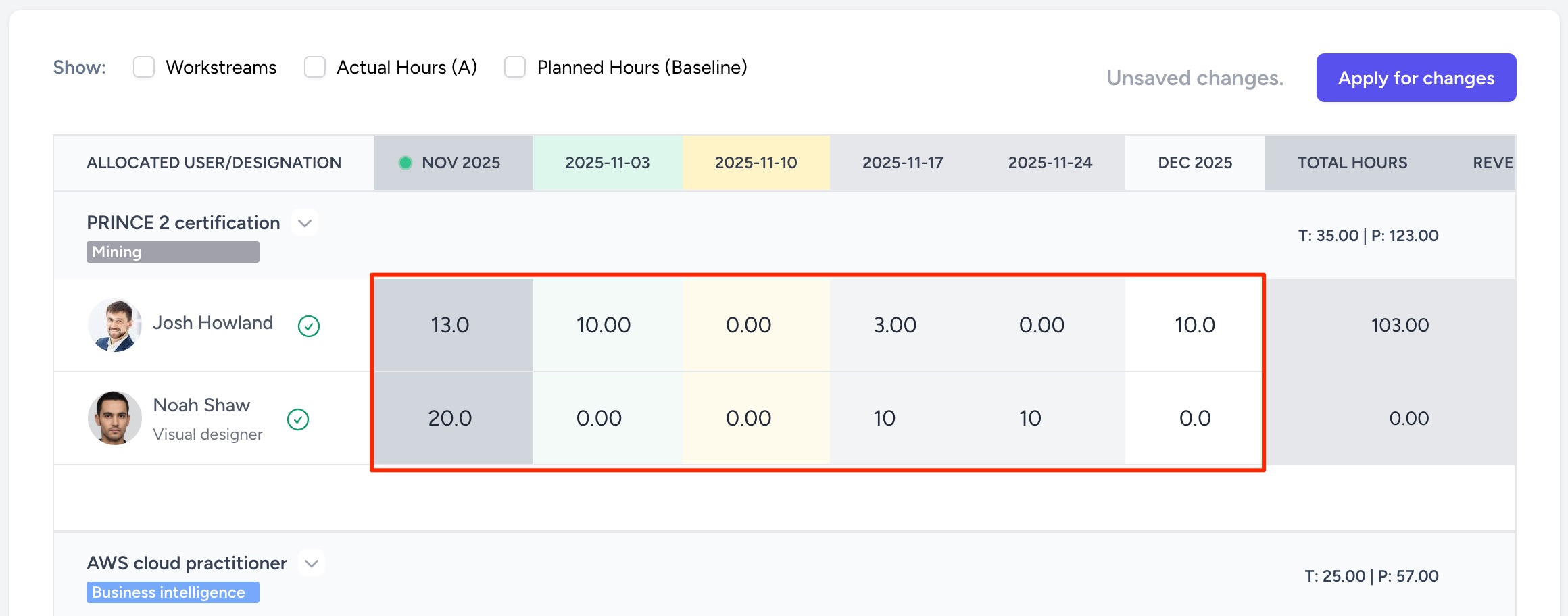Click Noah Shaw's green approved checkmark icon
This screenshot has width=1568, height=616.
click(298, 419)
